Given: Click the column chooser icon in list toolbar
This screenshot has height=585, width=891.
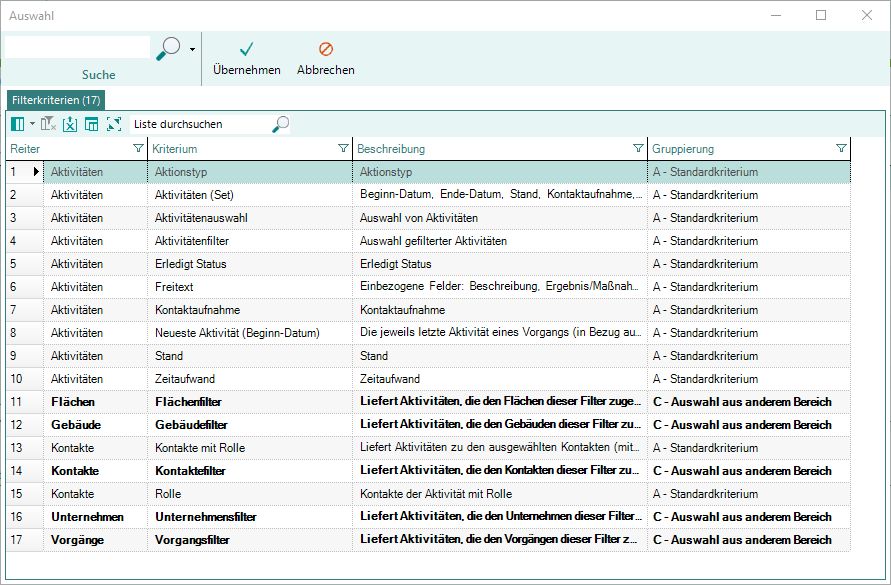Looking at the screenshot, I should (x=18, y=124).
